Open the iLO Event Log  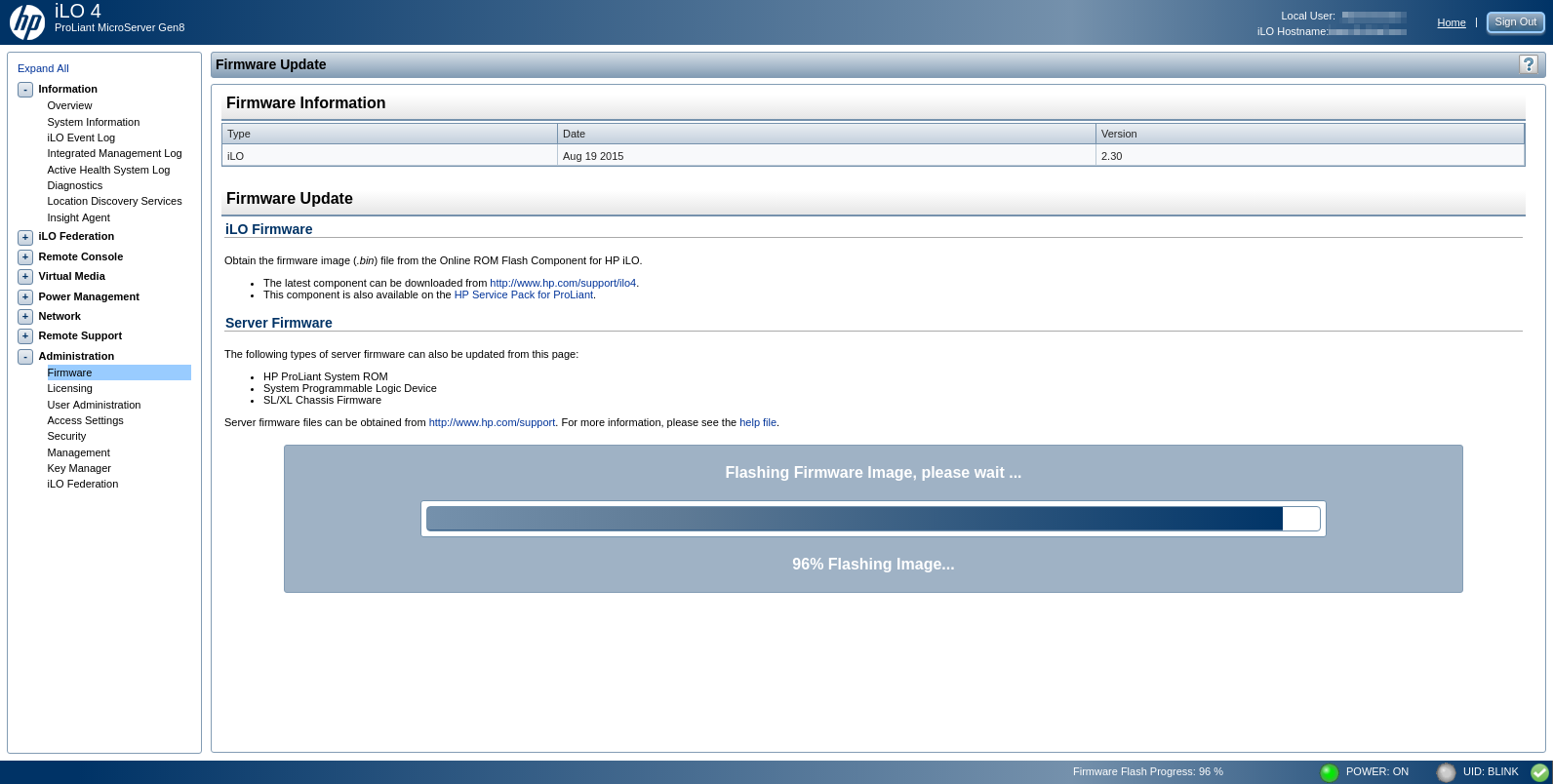(81, 137)
